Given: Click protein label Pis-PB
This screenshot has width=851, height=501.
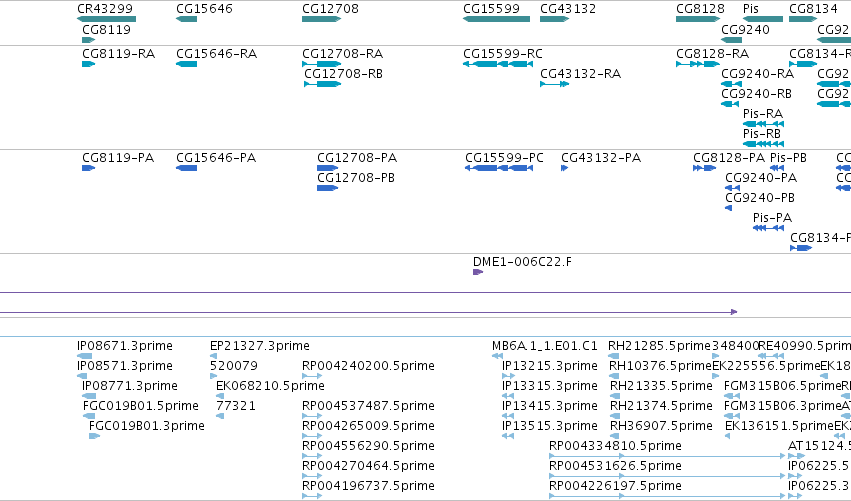Looking at the screenshot, I should [789, 158].
